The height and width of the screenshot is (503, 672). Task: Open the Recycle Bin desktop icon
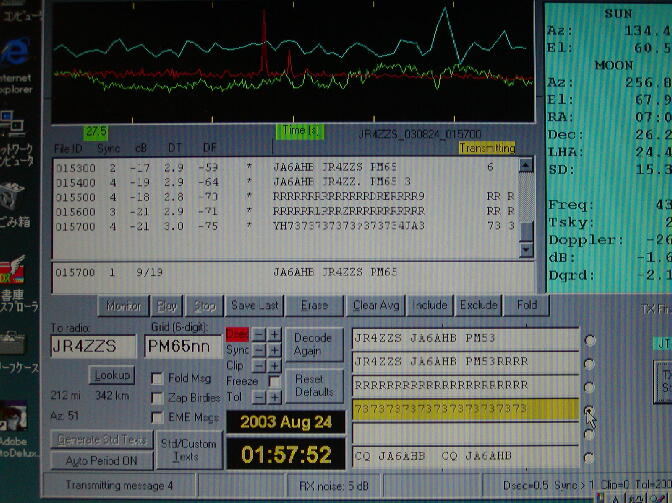tap(17, 197)
